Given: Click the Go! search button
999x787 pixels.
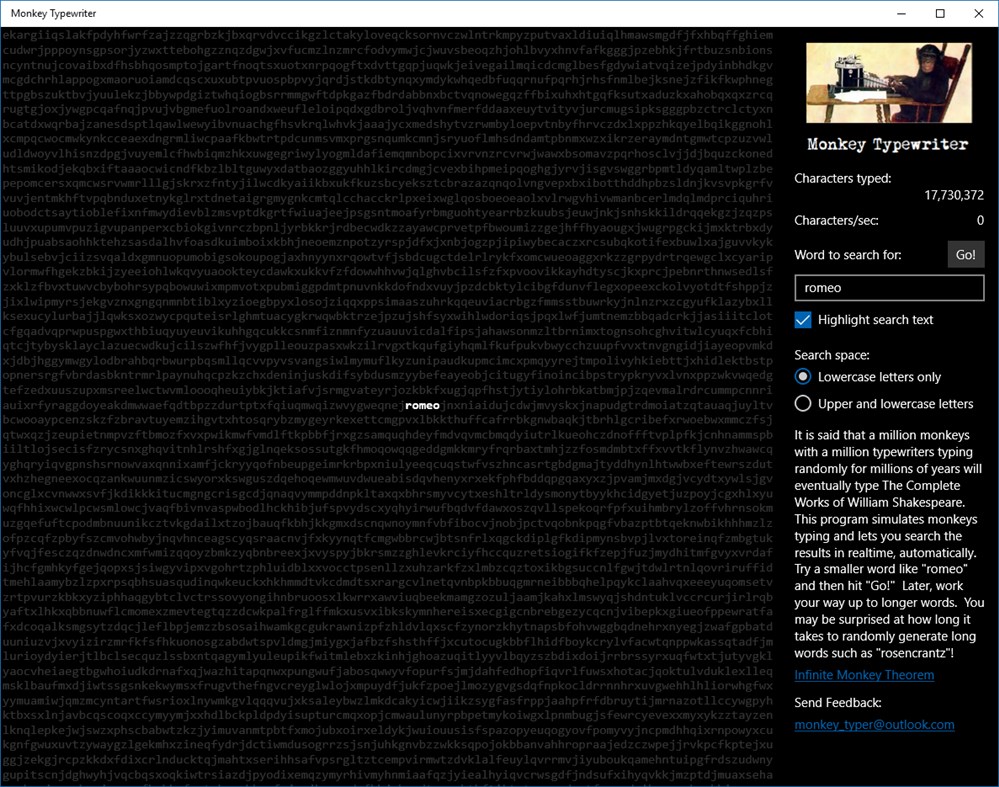Looking at the screenshot, I should (x=964, y=254).
